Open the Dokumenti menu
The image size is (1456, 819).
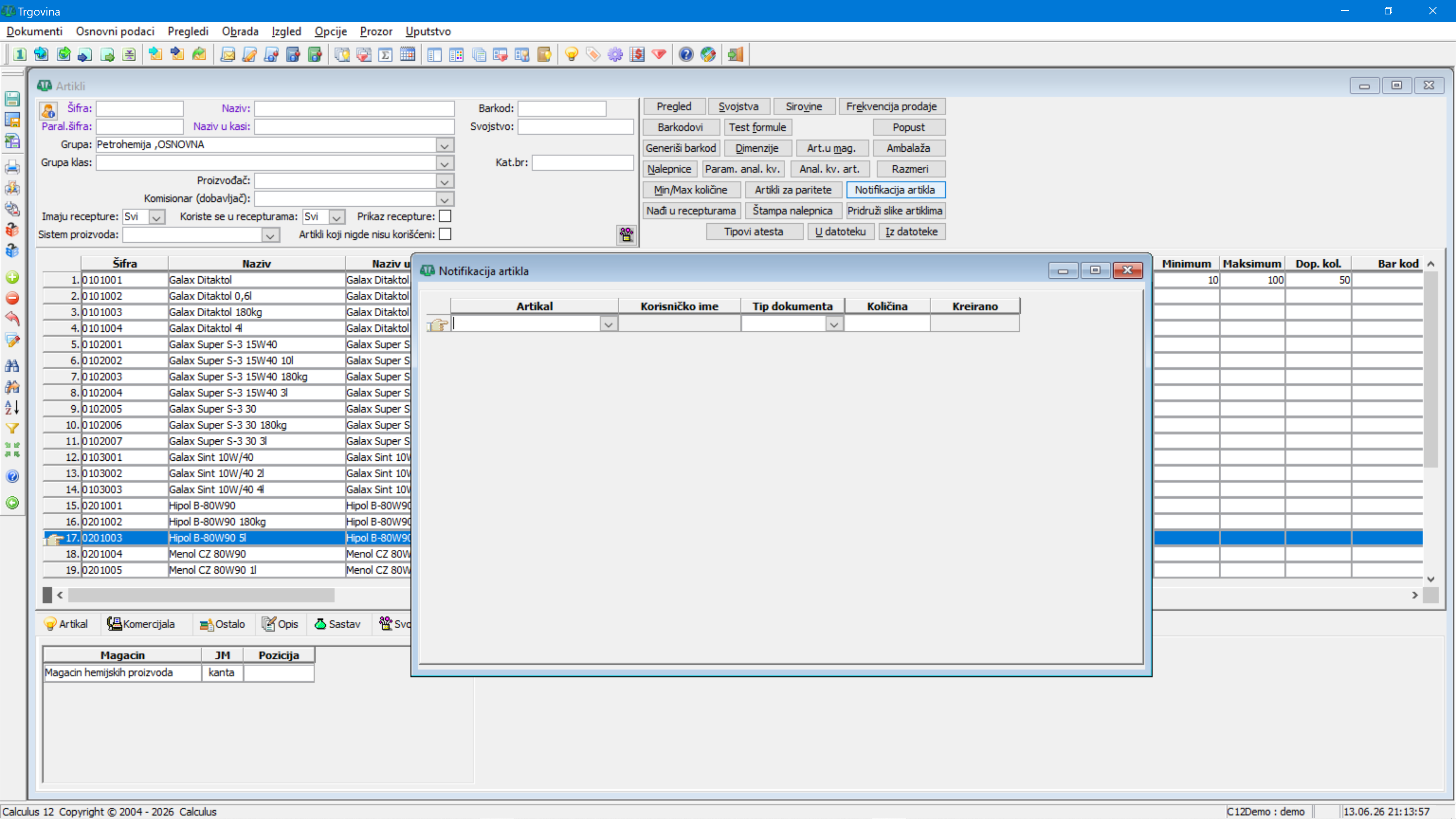coord(35,31)
